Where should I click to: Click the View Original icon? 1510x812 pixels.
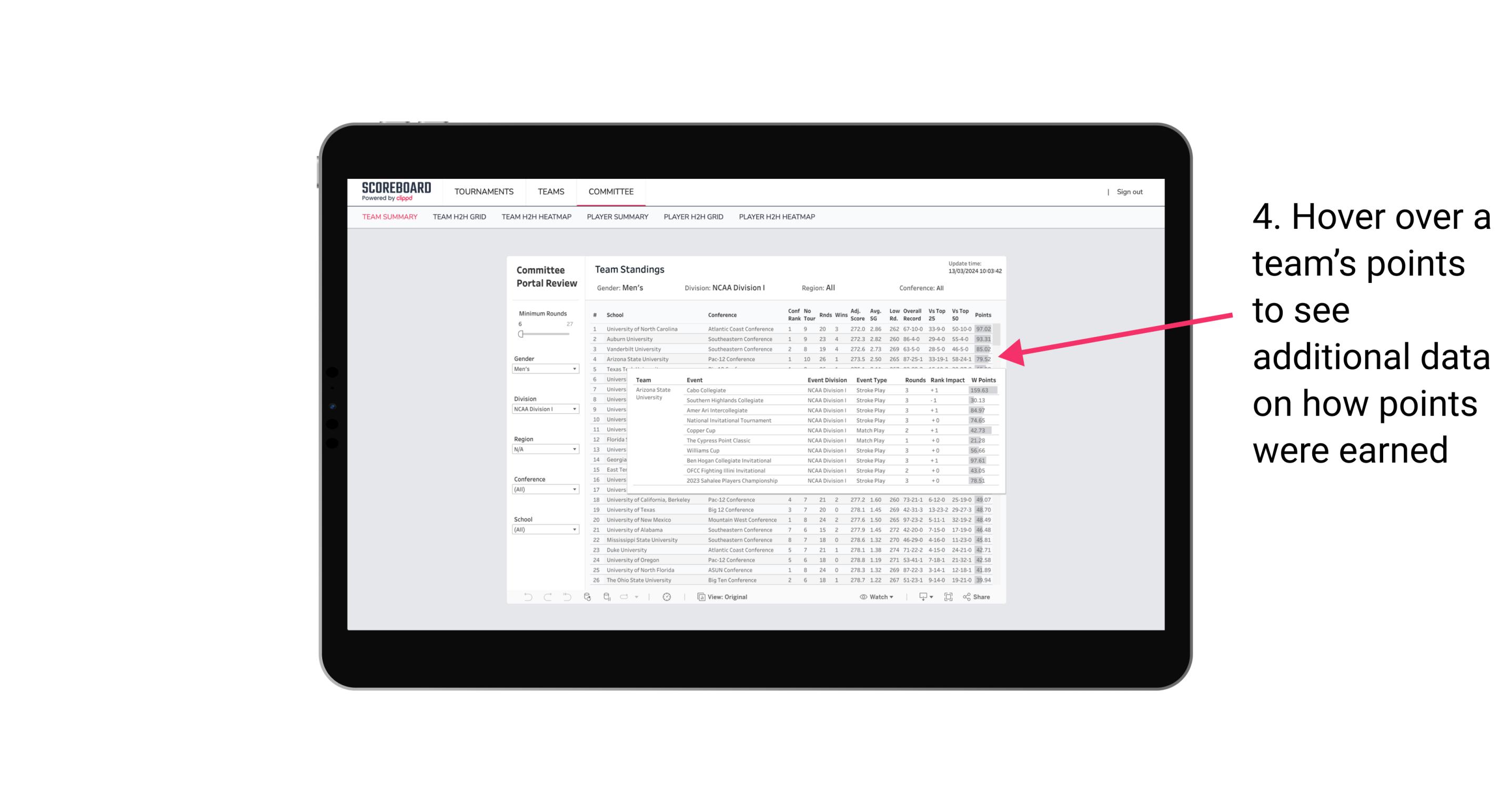700,597
